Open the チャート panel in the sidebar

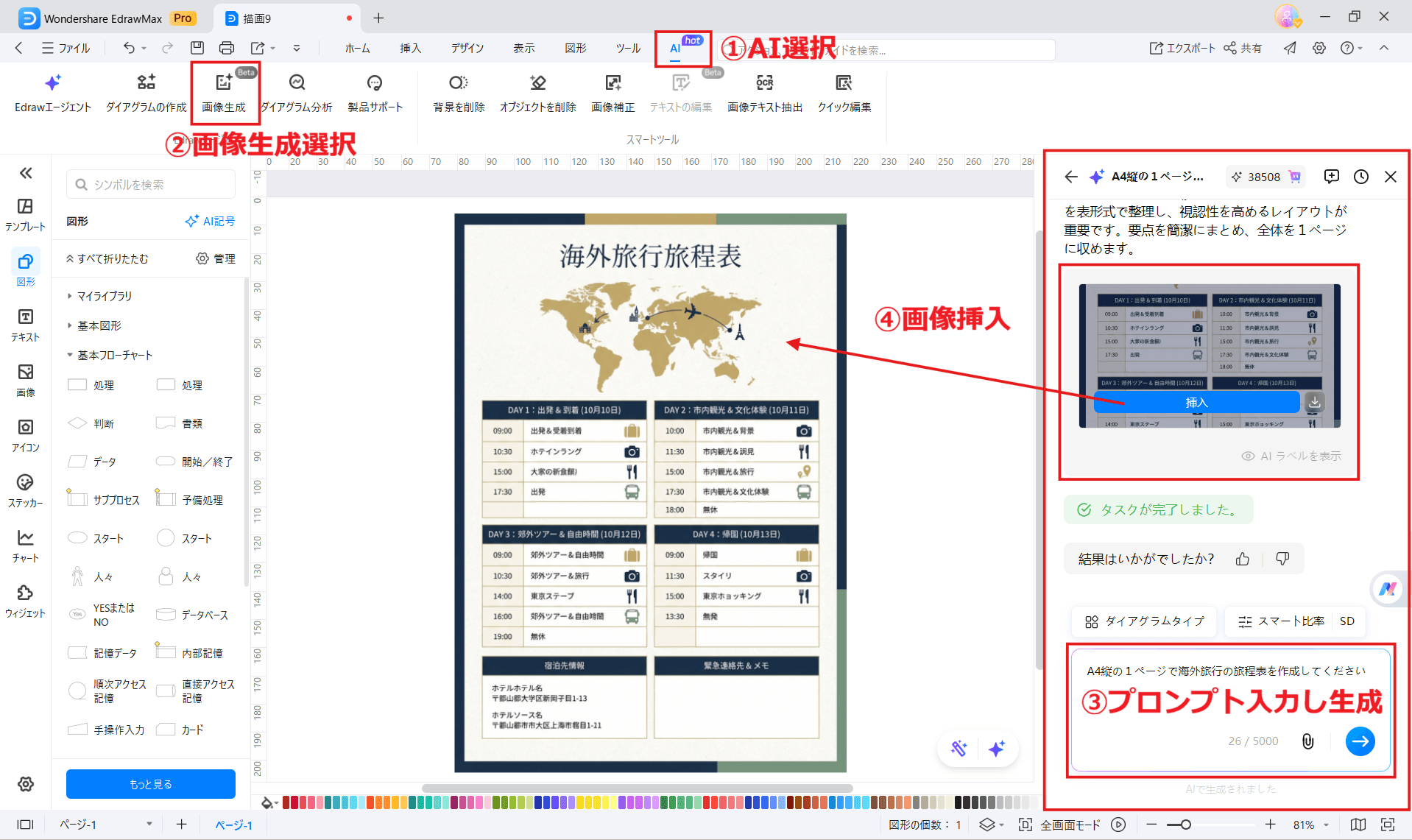coord(25,546)
